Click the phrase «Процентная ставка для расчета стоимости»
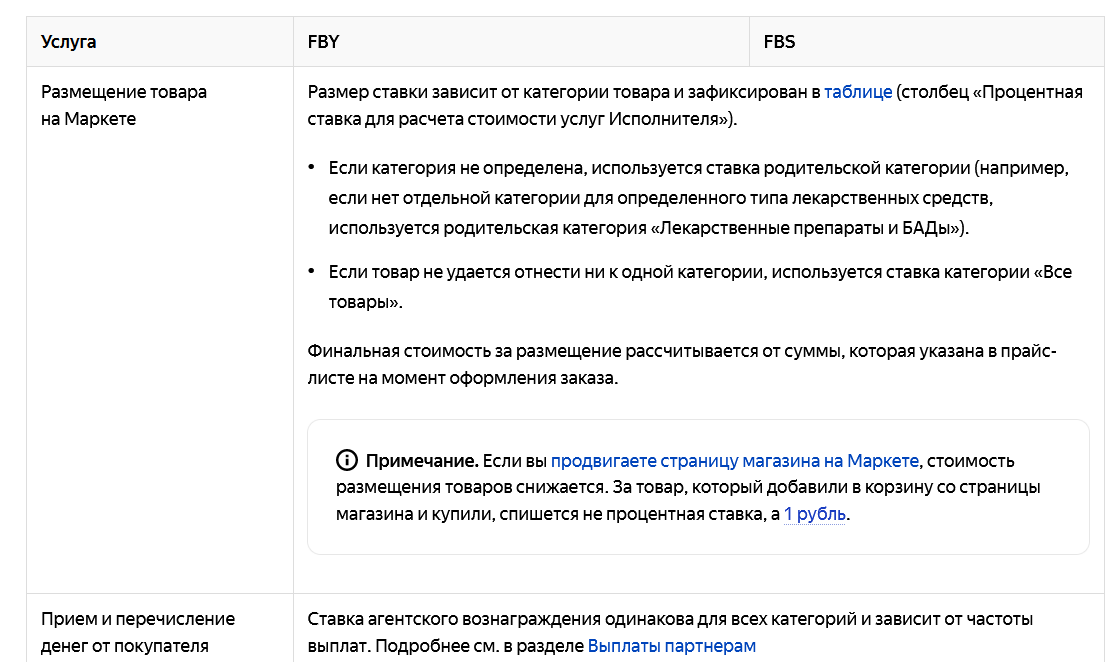1118x662 pixels. [695, 106]
